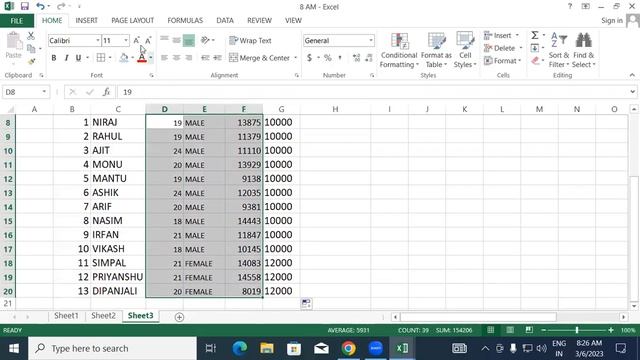Screen dimensions: 640x360
Task: Toggle Wrap Text
Action: point(250,40)
